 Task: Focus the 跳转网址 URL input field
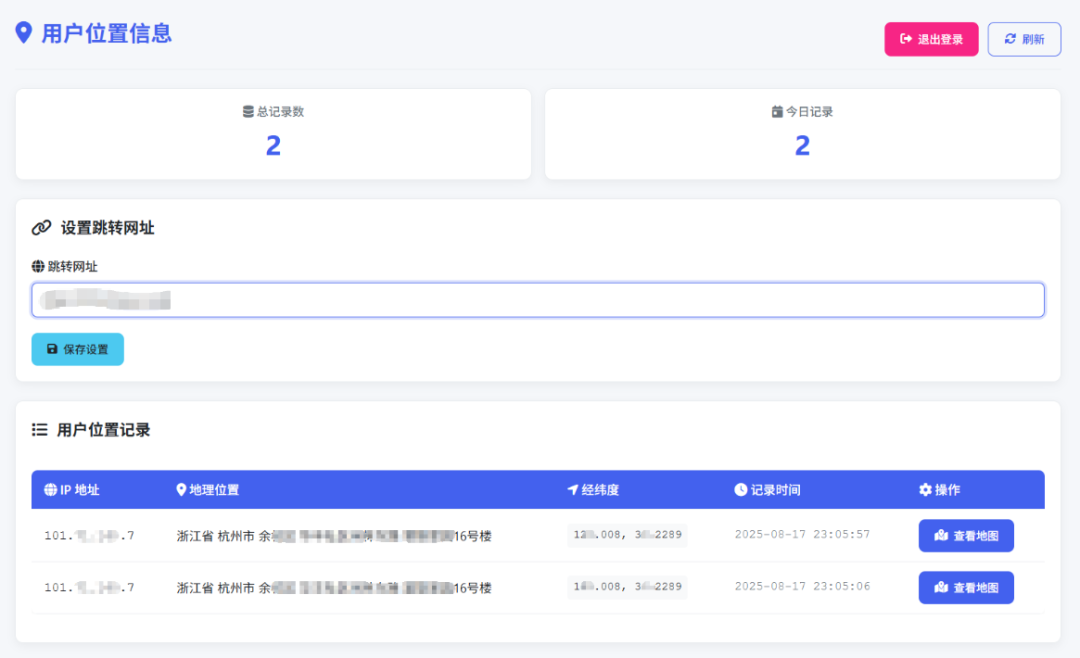click(538, 300)
